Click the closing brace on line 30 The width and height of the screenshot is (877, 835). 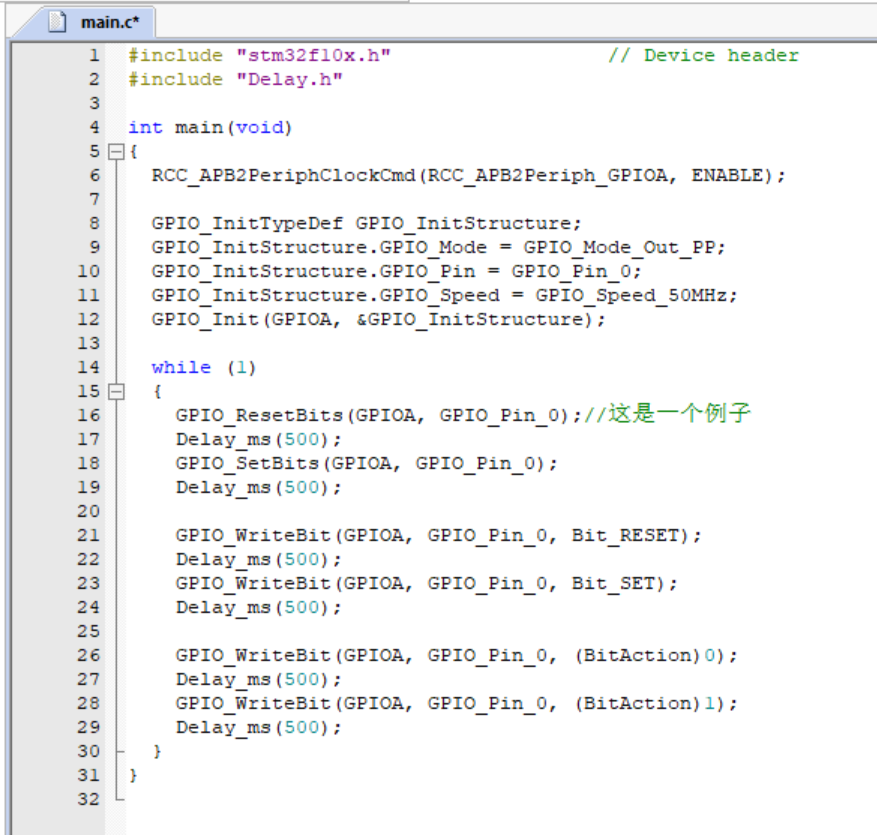coord(157,751)
